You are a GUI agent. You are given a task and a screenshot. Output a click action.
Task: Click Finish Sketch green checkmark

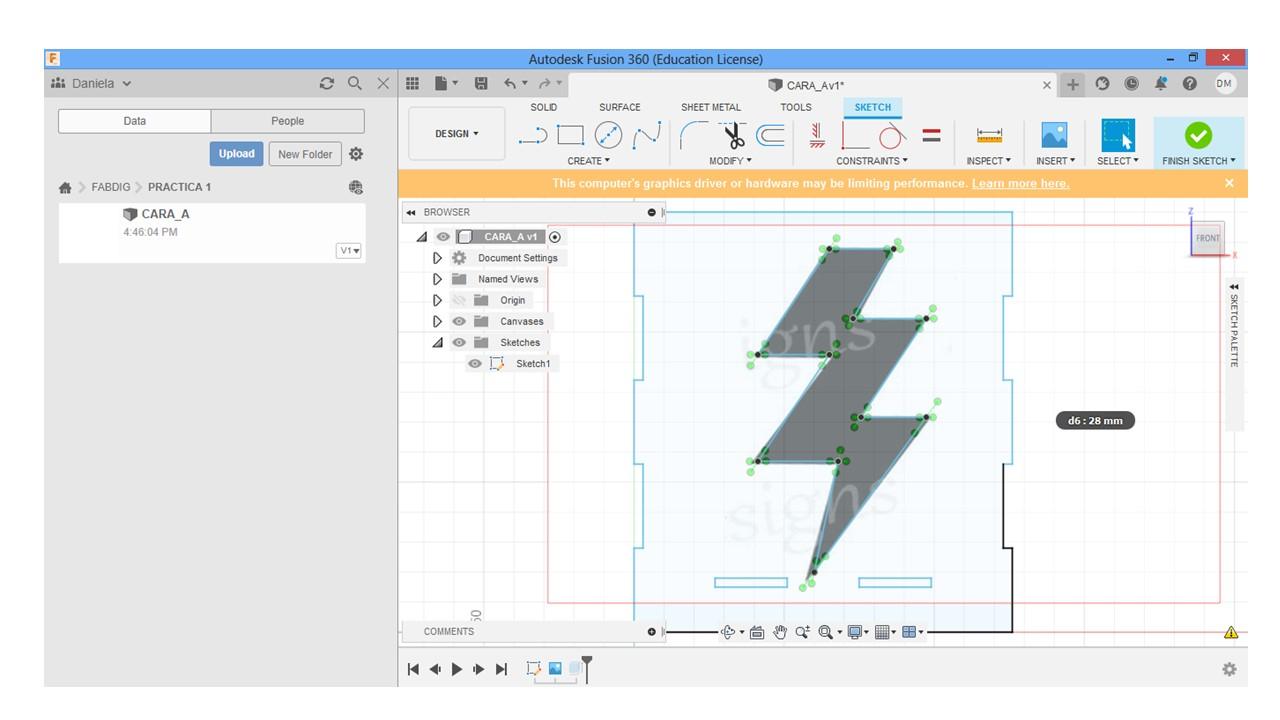coord(1198,135)
